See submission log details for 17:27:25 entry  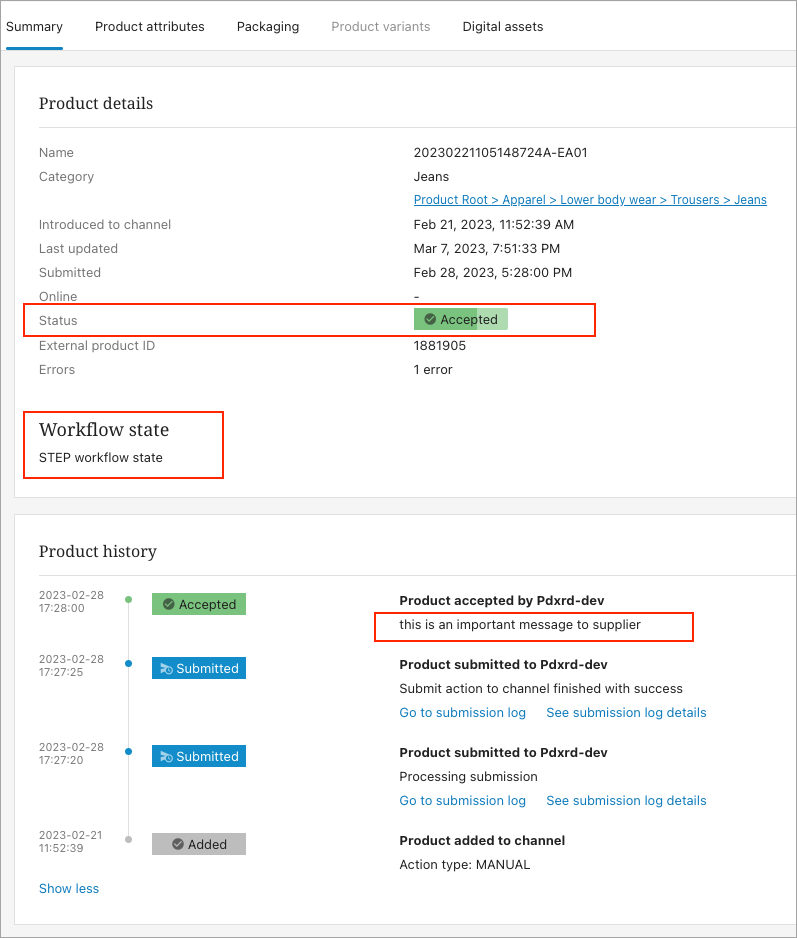point(626,712)
